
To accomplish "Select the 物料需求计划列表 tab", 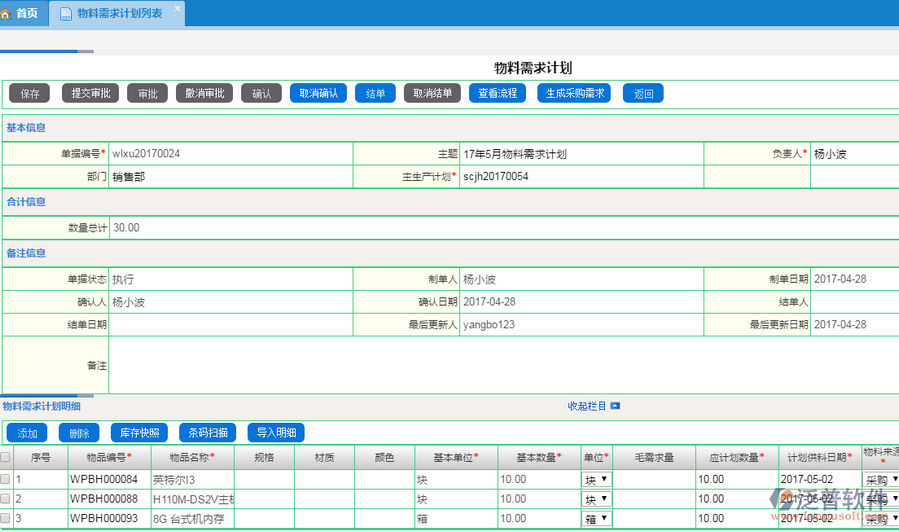I will coord(119,14).
